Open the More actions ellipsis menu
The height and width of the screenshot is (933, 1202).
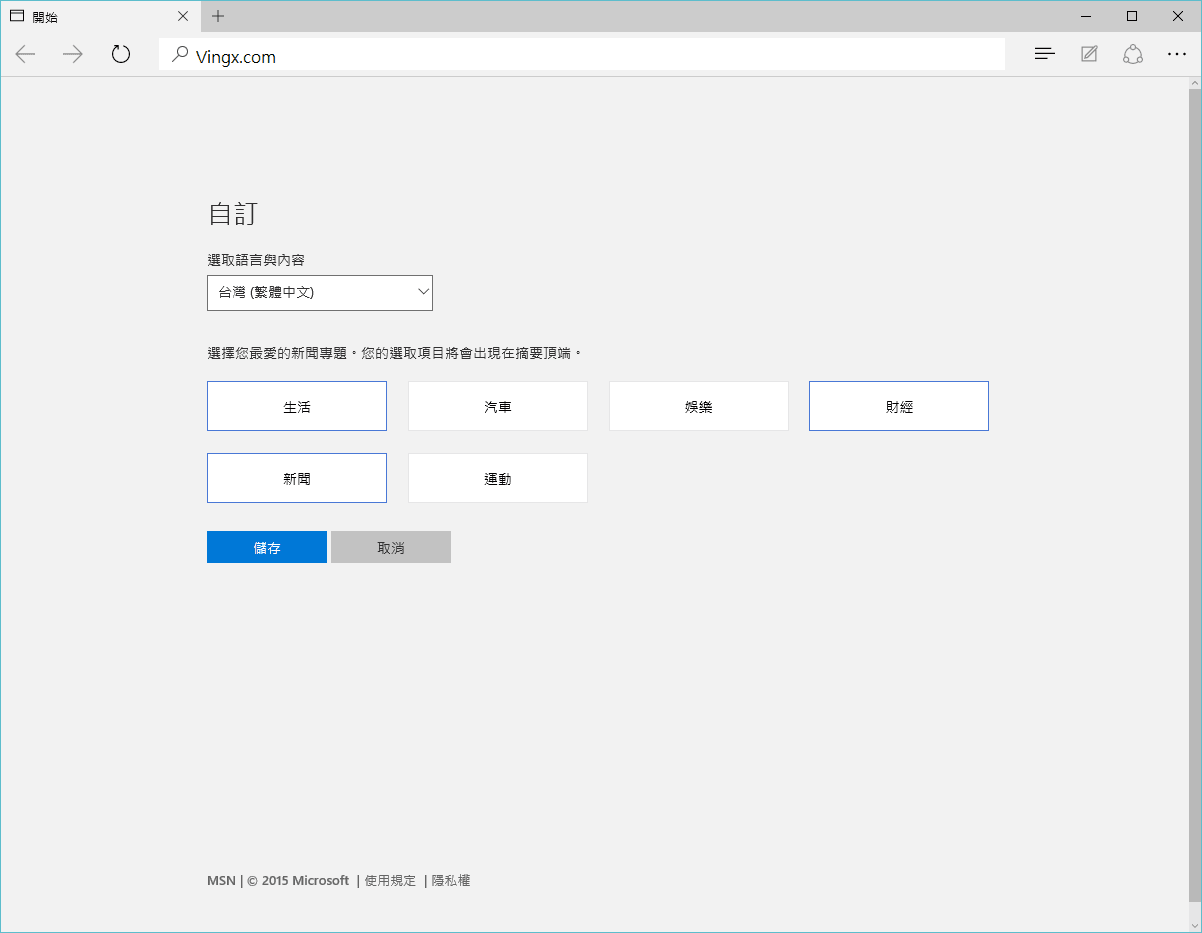pyautogui.click(x=1177, y=54)
